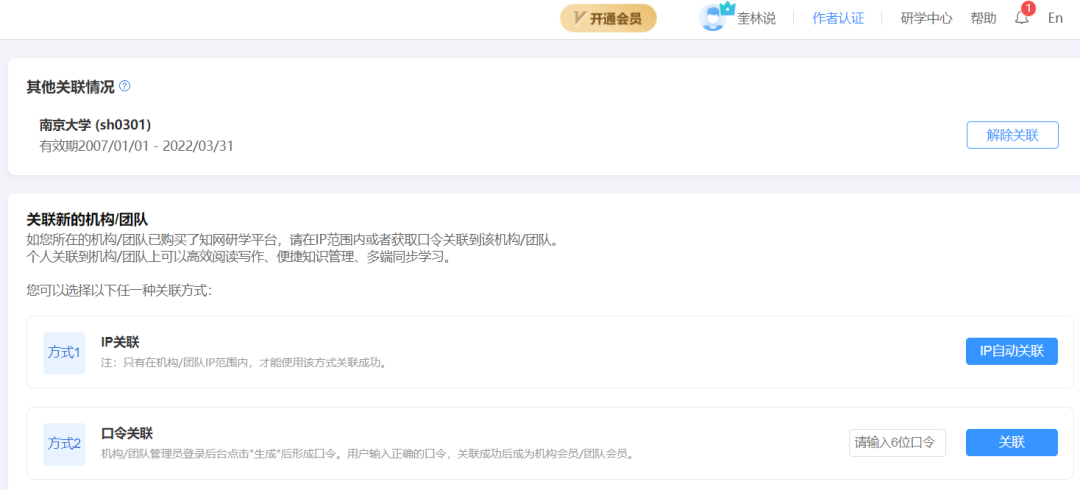Click the IP关联 title
Screen dimensions: 1080x490
coord(121,343)
